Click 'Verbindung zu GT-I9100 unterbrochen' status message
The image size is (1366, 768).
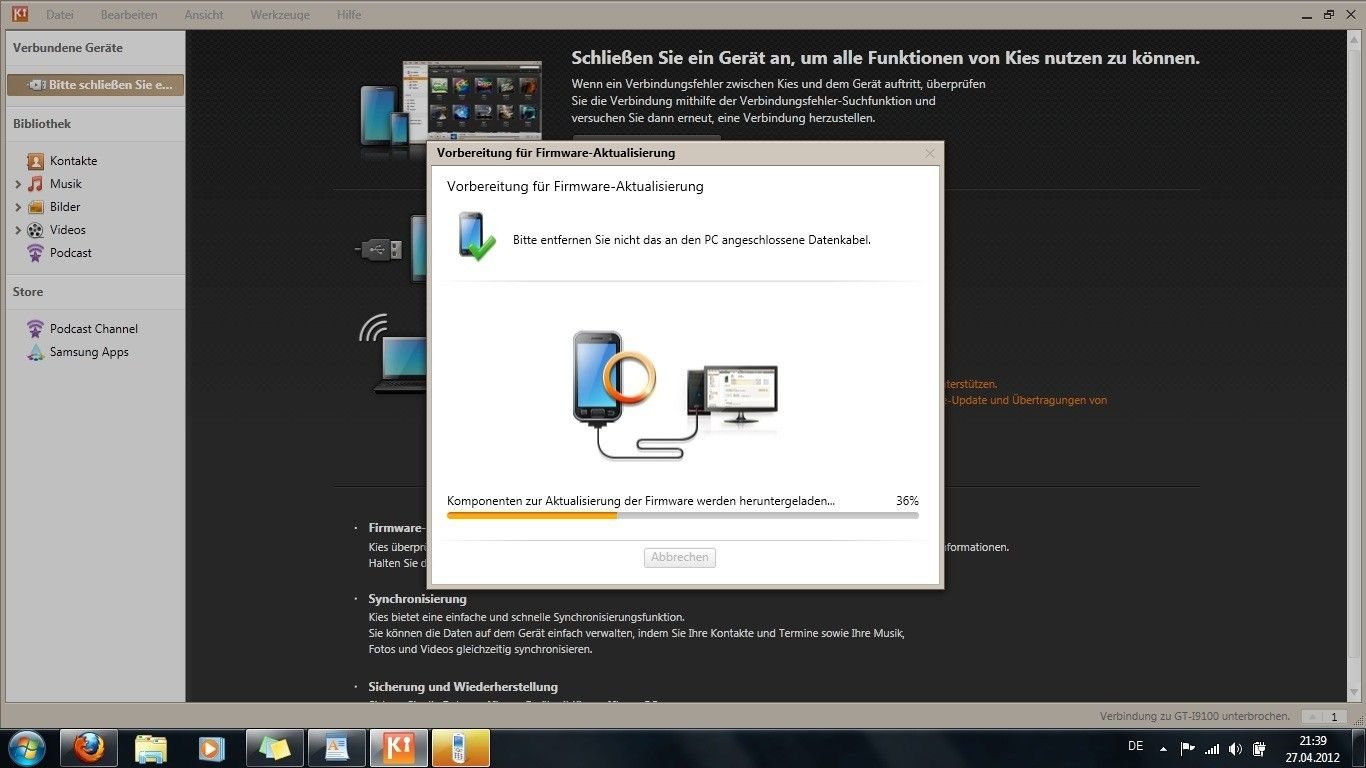[1195, 717]
